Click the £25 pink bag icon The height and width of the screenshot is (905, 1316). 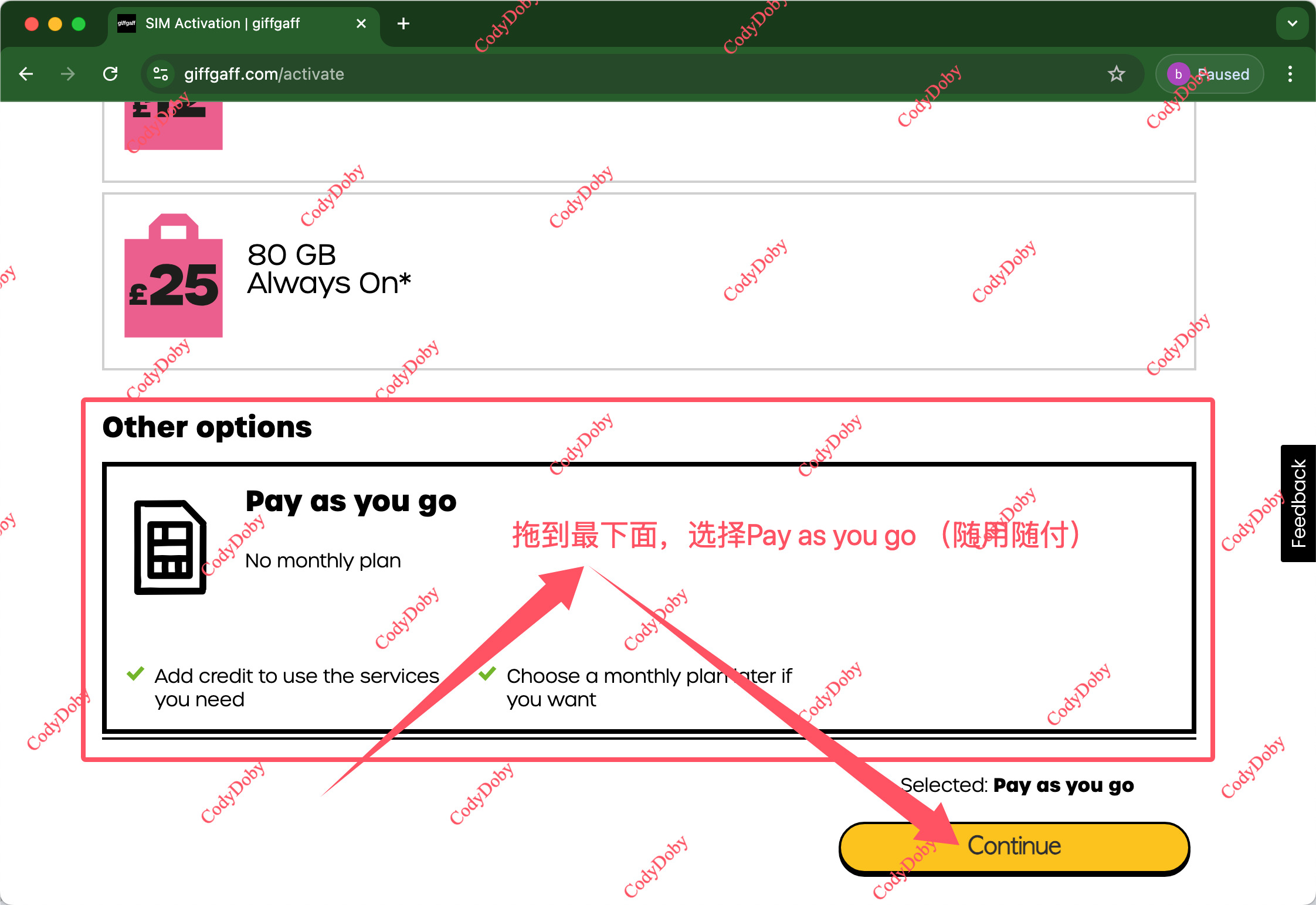coord(173,275)
